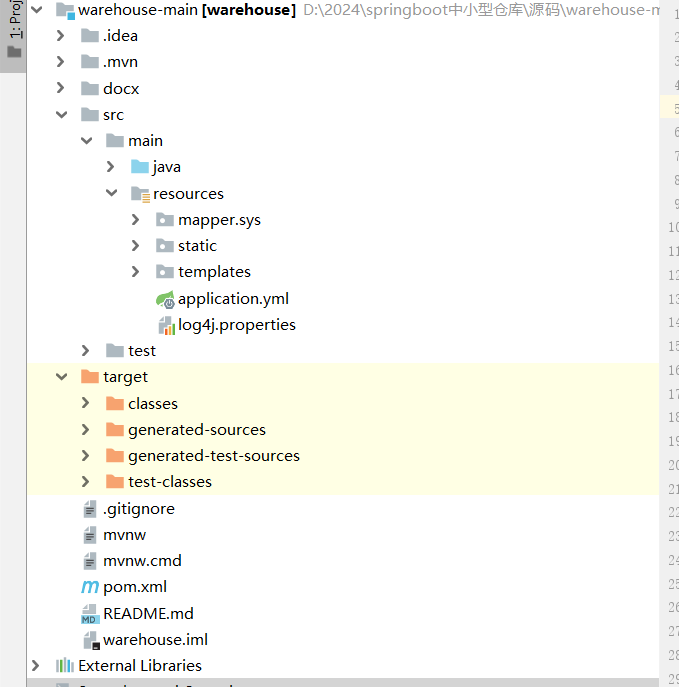Click the .gitignore file icon
Screen dimensions: 679x687
click(90, 509)
